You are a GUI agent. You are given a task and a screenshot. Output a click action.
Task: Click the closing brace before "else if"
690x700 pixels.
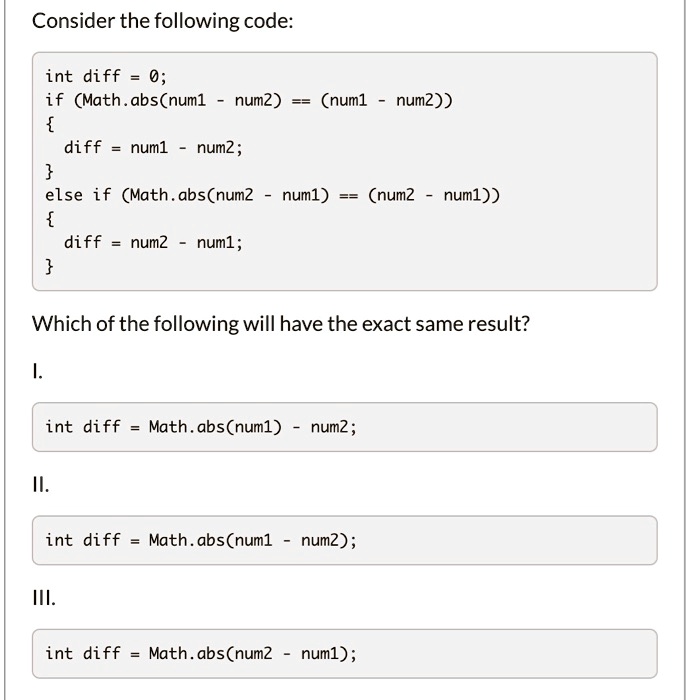(51, 171)
